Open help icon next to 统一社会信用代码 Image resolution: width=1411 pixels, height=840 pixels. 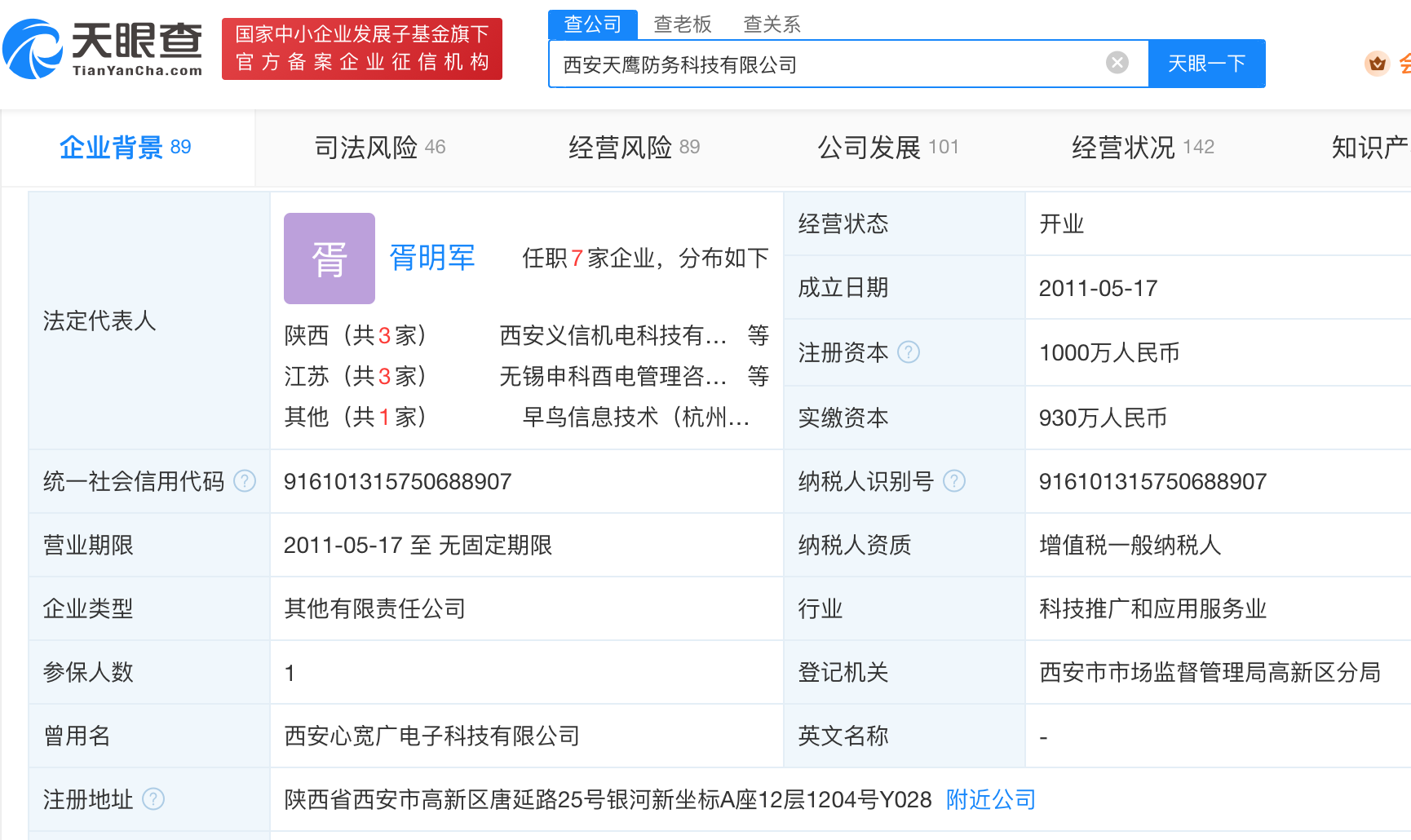click(245, 481)
